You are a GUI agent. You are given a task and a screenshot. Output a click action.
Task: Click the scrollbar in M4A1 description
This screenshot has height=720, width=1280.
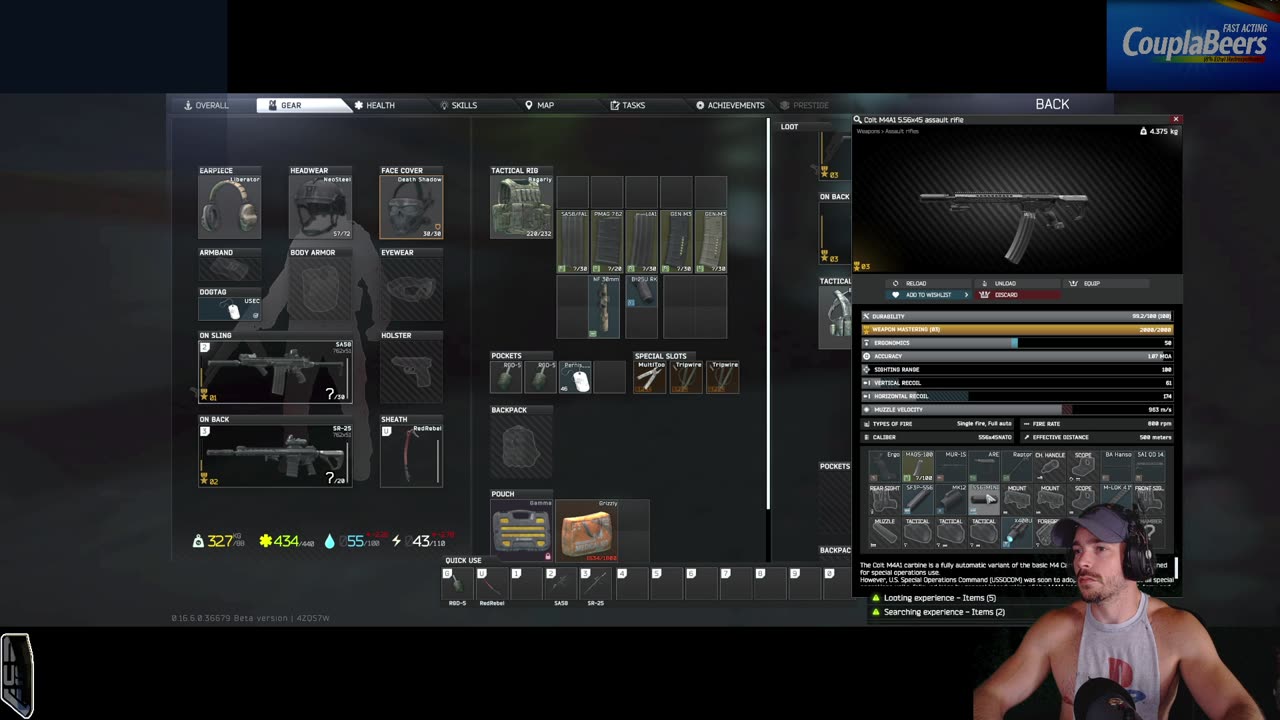click(x=1177, y=567)
